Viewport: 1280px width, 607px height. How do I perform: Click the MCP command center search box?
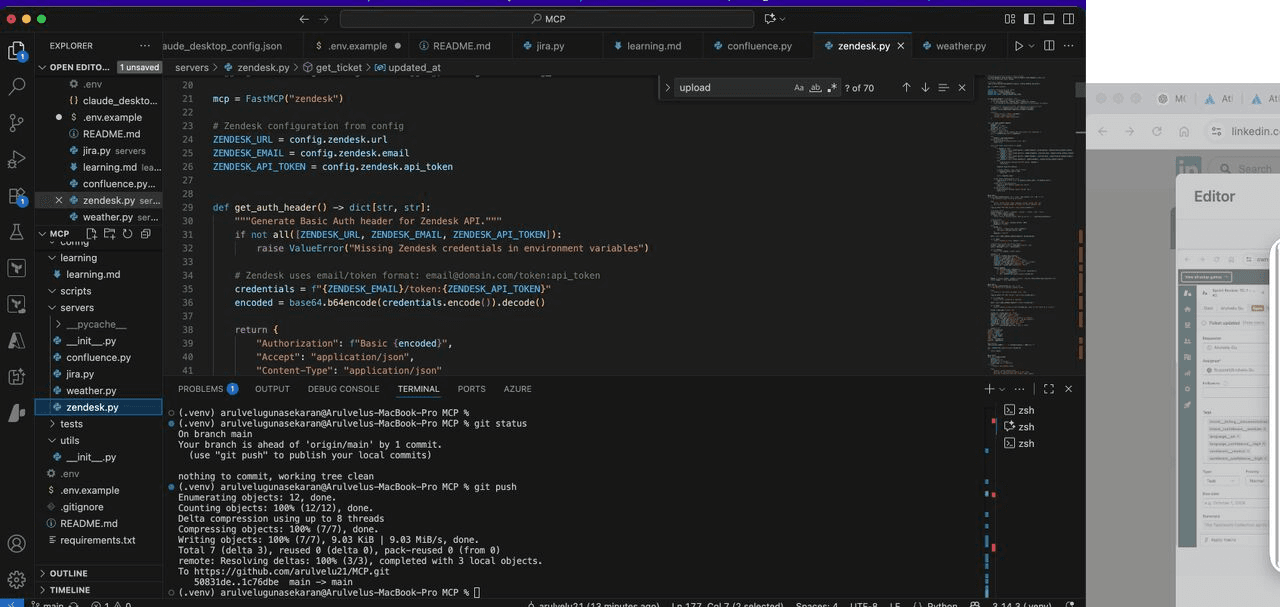tap(547, 19)
